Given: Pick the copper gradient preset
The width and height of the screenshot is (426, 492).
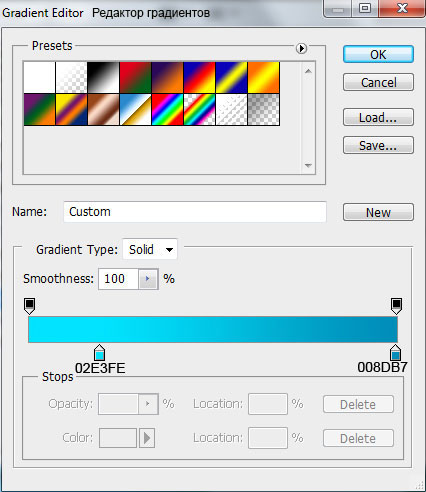Looking at the screenshot, I should point(103,109).
